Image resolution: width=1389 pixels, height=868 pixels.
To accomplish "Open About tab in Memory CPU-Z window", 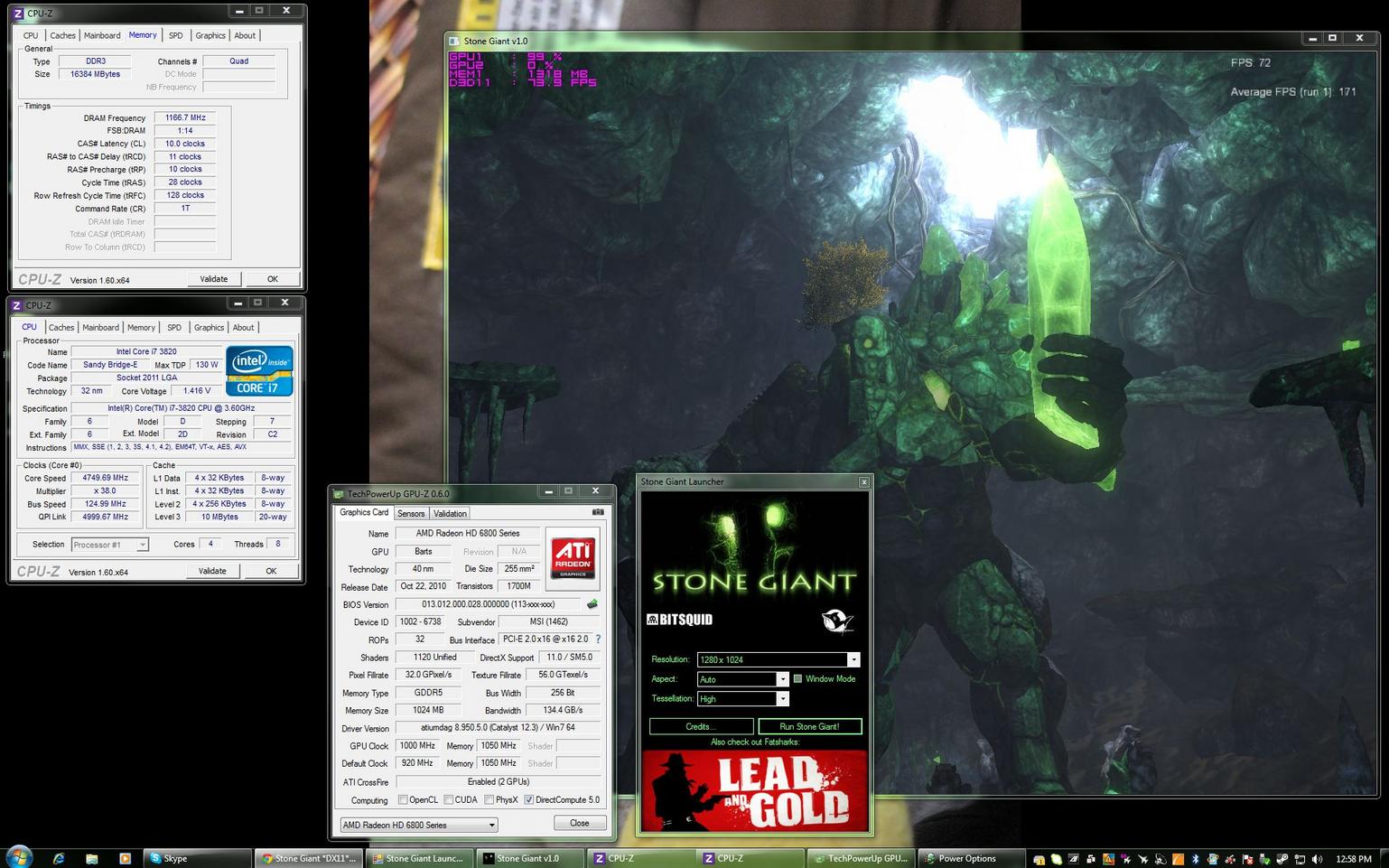I will [x=245, y=35].
